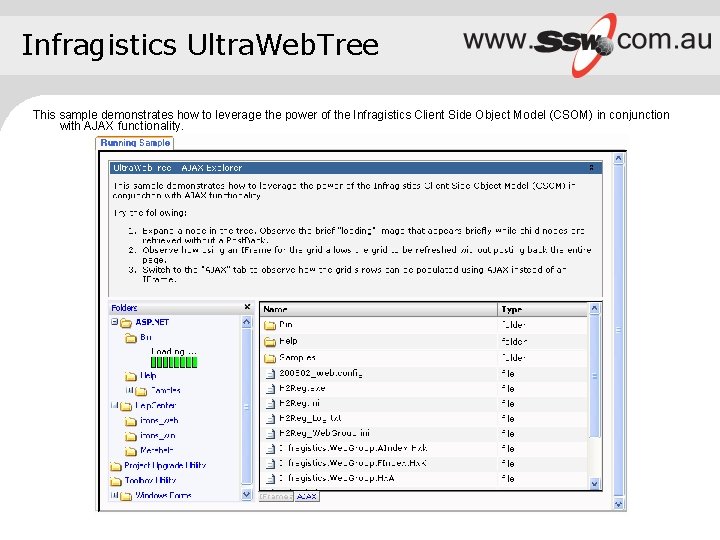Click the Folders panel title
Screen dimensions: 720x540
124,308
